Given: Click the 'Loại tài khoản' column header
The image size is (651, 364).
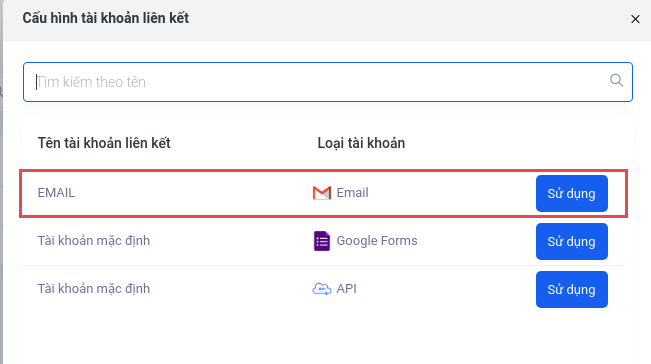Looking at the screenshot, I should pos(361,143).
